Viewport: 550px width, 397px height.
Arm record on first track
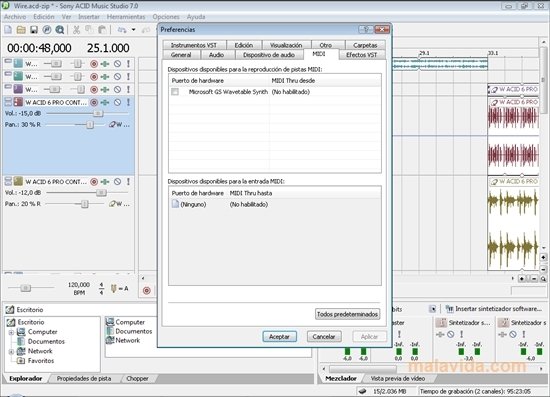[94, 64]
